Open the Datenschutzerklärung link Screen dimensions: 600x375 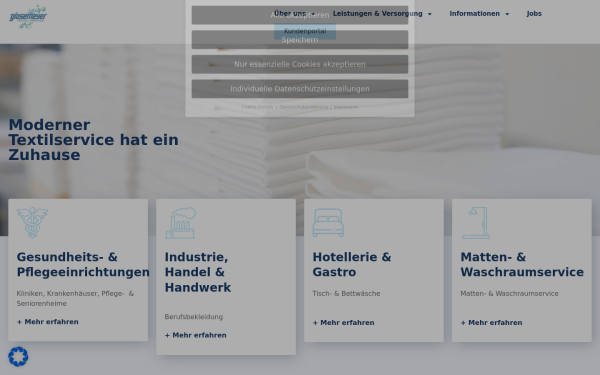[303, 107]
